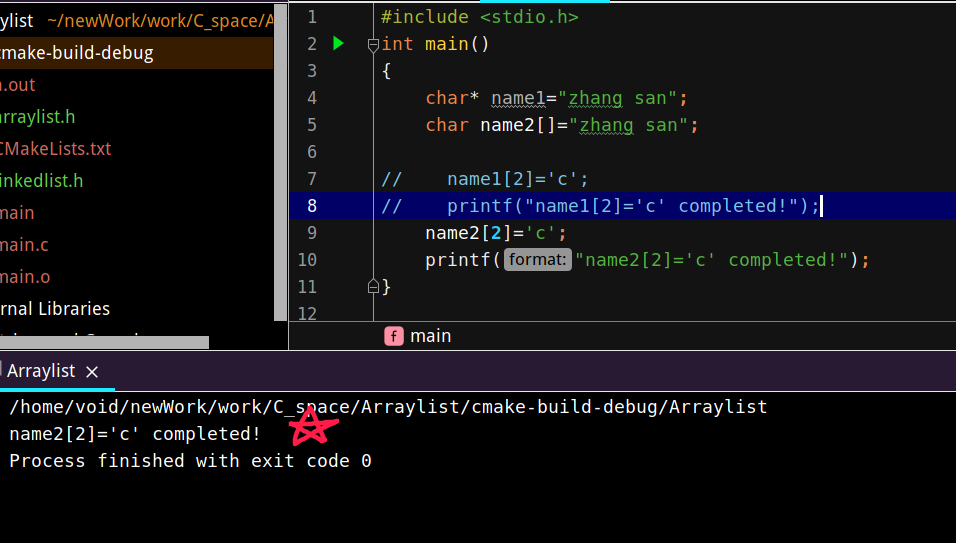Click the project root path ~/newWork/work/C_space

pos(160,21)
